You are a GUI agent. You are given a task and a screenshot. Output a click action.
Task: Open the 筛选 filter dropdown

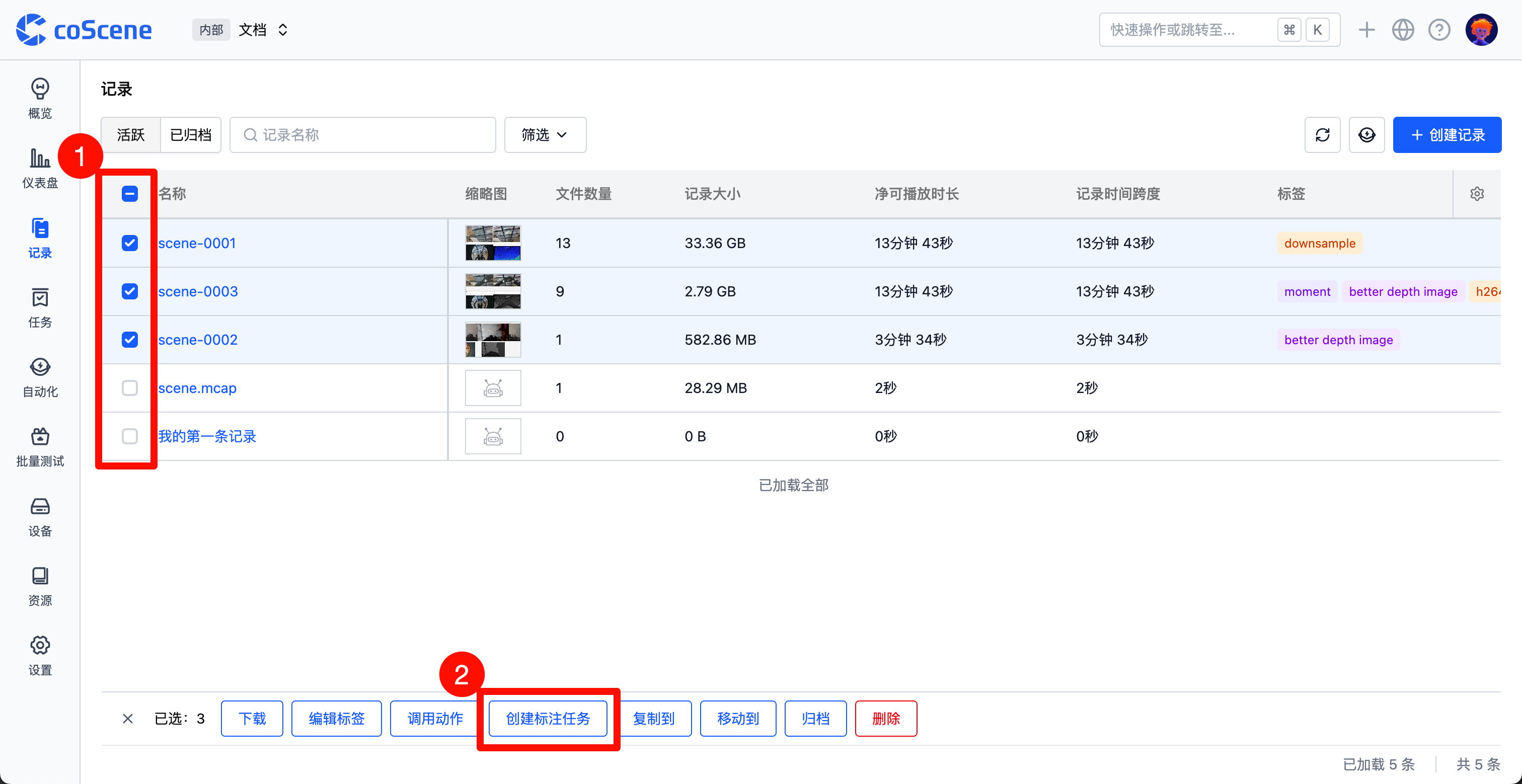coord(544,135)
